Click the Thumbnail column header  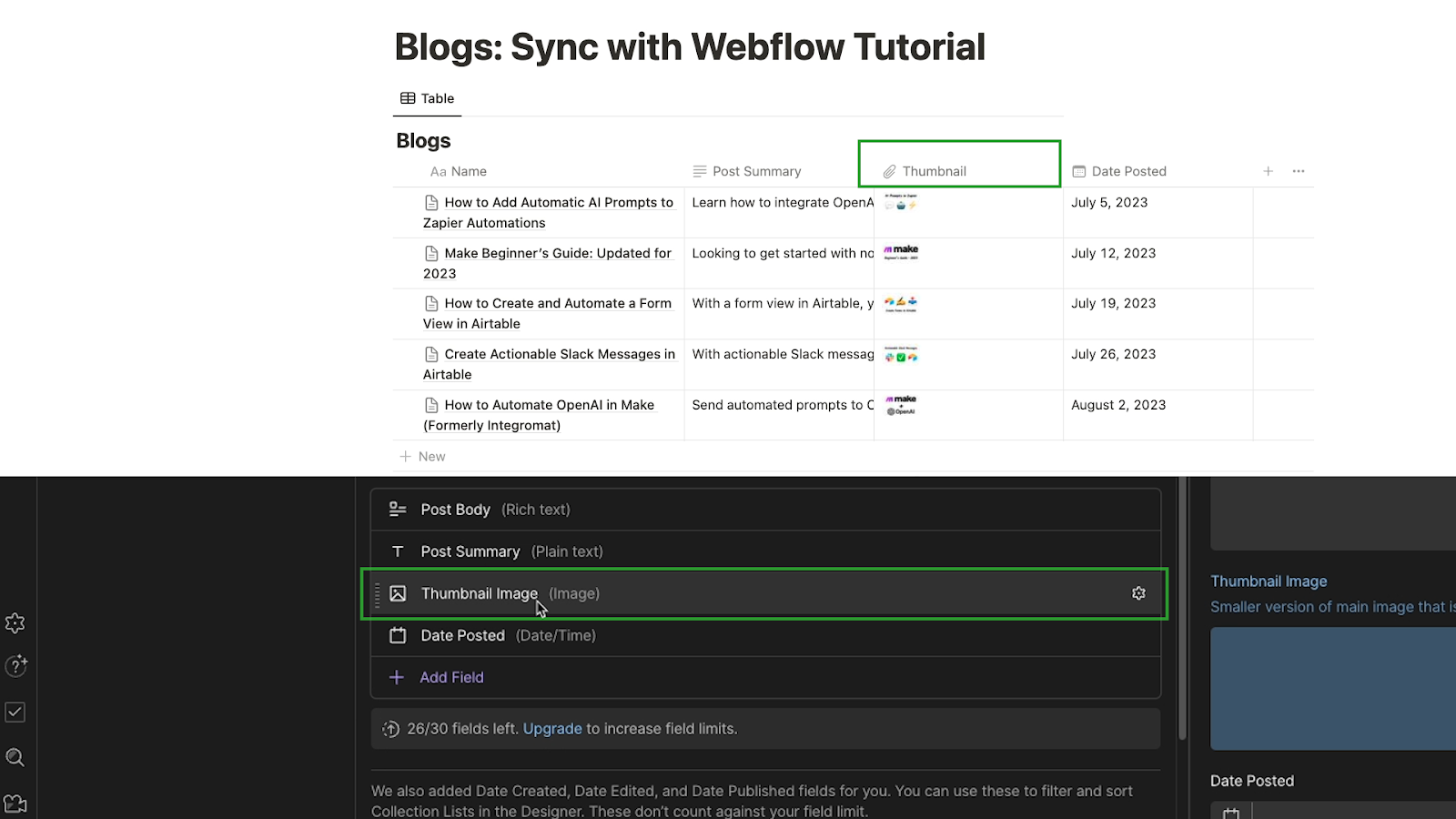[925, 171]
